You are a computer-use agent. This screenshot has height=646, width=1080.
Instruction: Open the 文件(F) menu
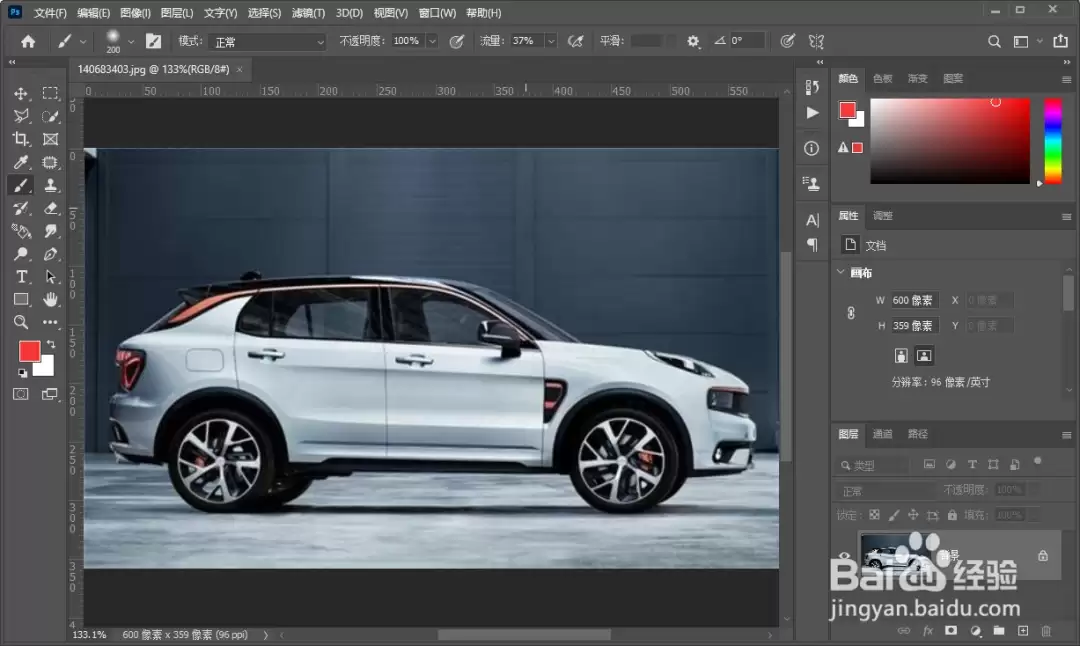click(50, 13)
